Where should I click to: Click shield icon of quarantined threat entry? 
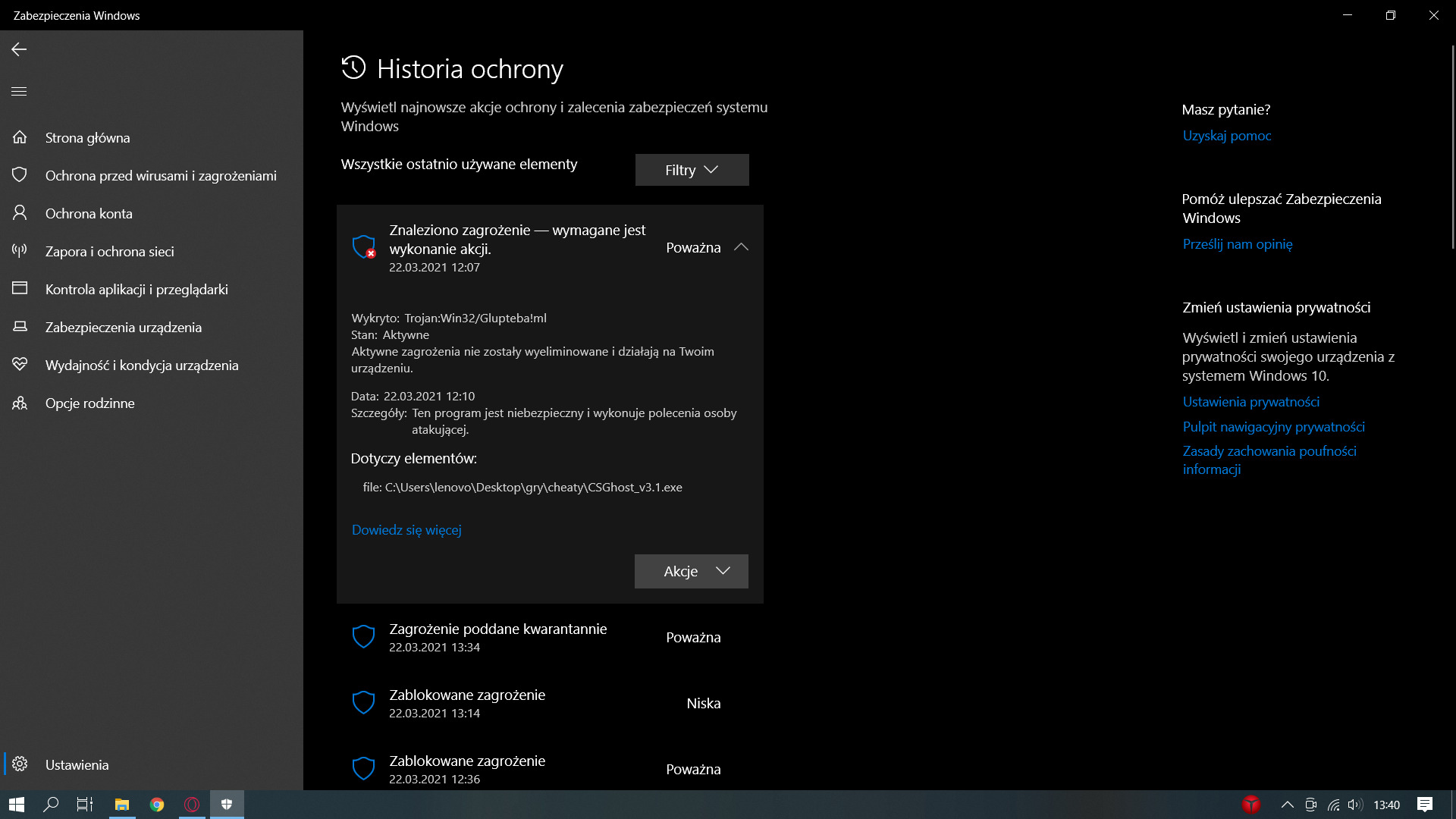364,637
